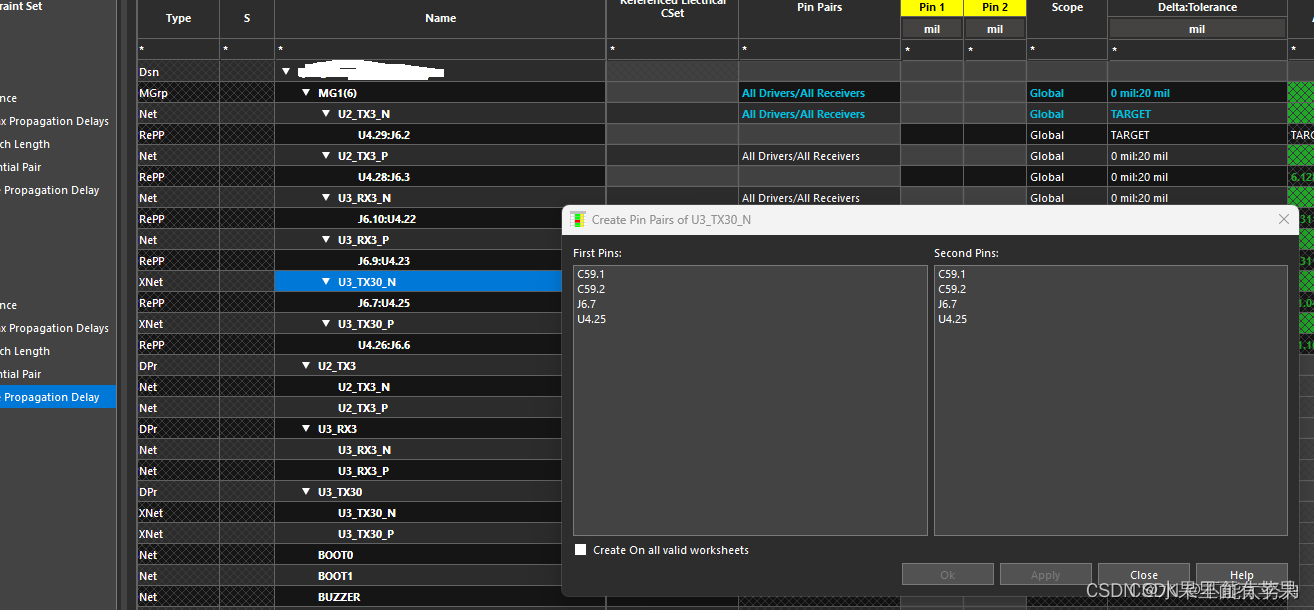Select U4.25 in Second Pins list
Image resolution: width=1314 pixels, height=610 pixels.
953,319
